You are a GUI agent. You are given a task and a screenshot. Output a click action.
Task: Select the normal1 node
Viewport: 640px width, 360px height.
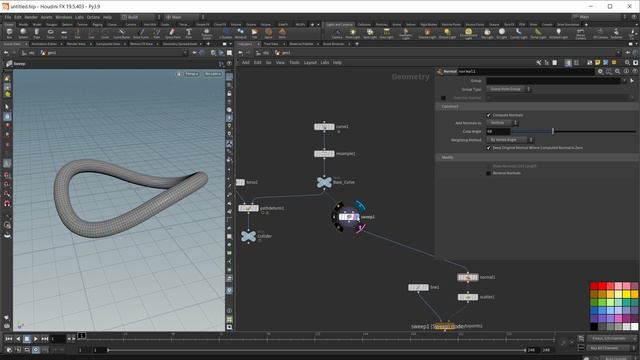[x=467, y=277]
